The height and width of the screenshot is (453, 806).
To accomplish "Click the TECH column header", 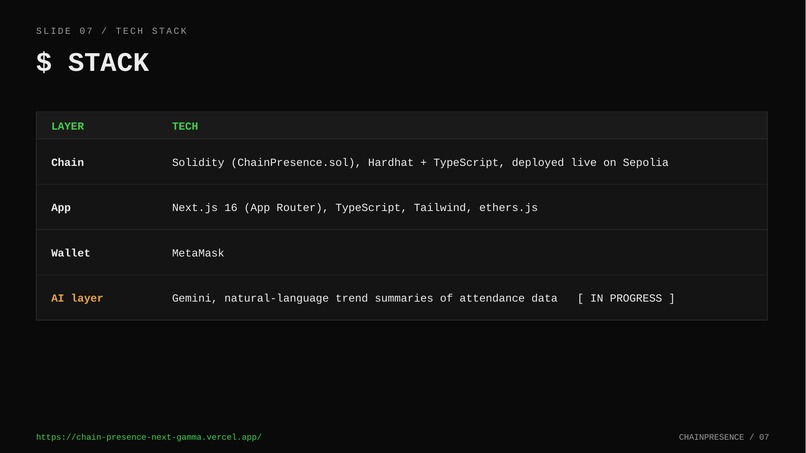I will (185, 126).
